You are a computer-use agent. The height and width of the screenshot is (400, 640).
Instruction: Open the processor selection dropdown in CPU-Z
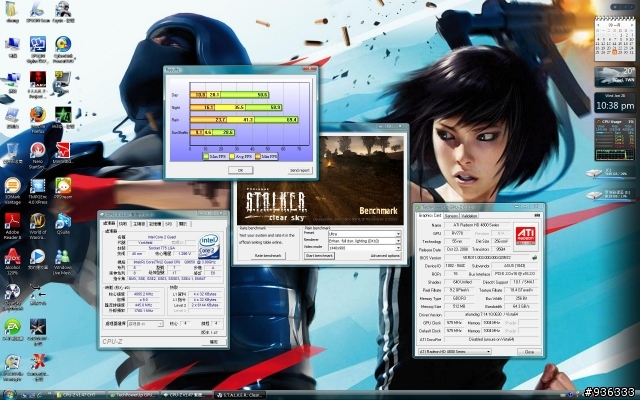click(145, 324)
